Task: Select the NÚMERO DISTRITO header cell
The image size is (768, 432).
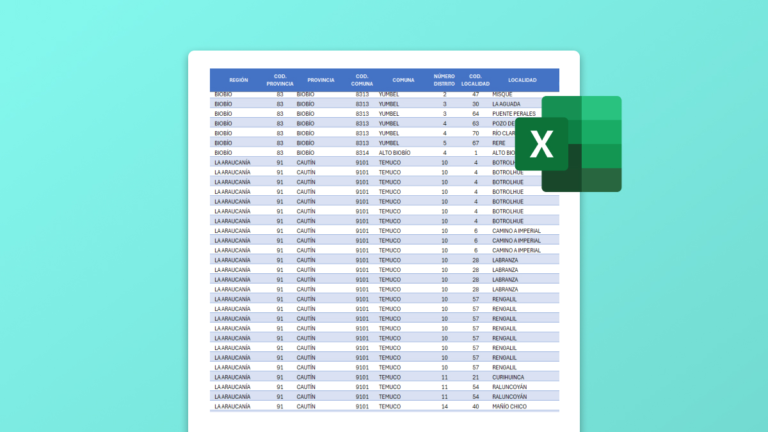Action: pyautogui.click(x=444, y=79)
